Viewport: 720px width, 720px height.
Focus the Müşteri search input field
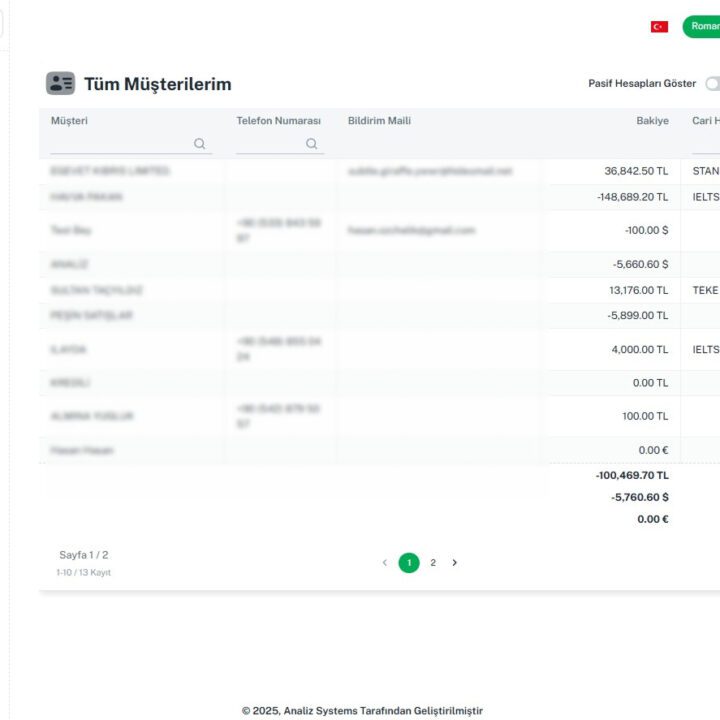point(120,144)
